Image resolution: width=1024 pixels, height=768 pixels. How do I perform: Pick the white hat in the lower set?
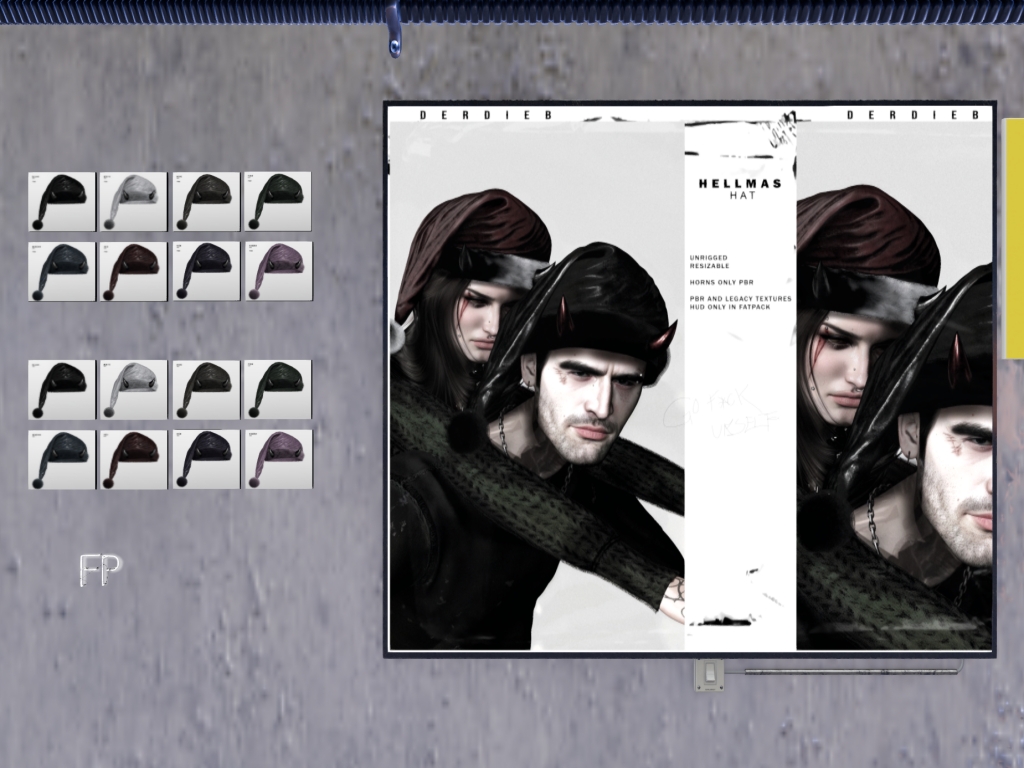point(133,389)
